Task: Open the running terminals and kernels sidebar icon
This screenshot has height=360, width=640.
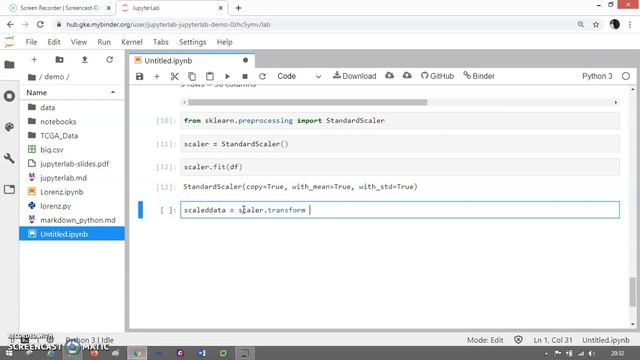Action: coord(9,96)
